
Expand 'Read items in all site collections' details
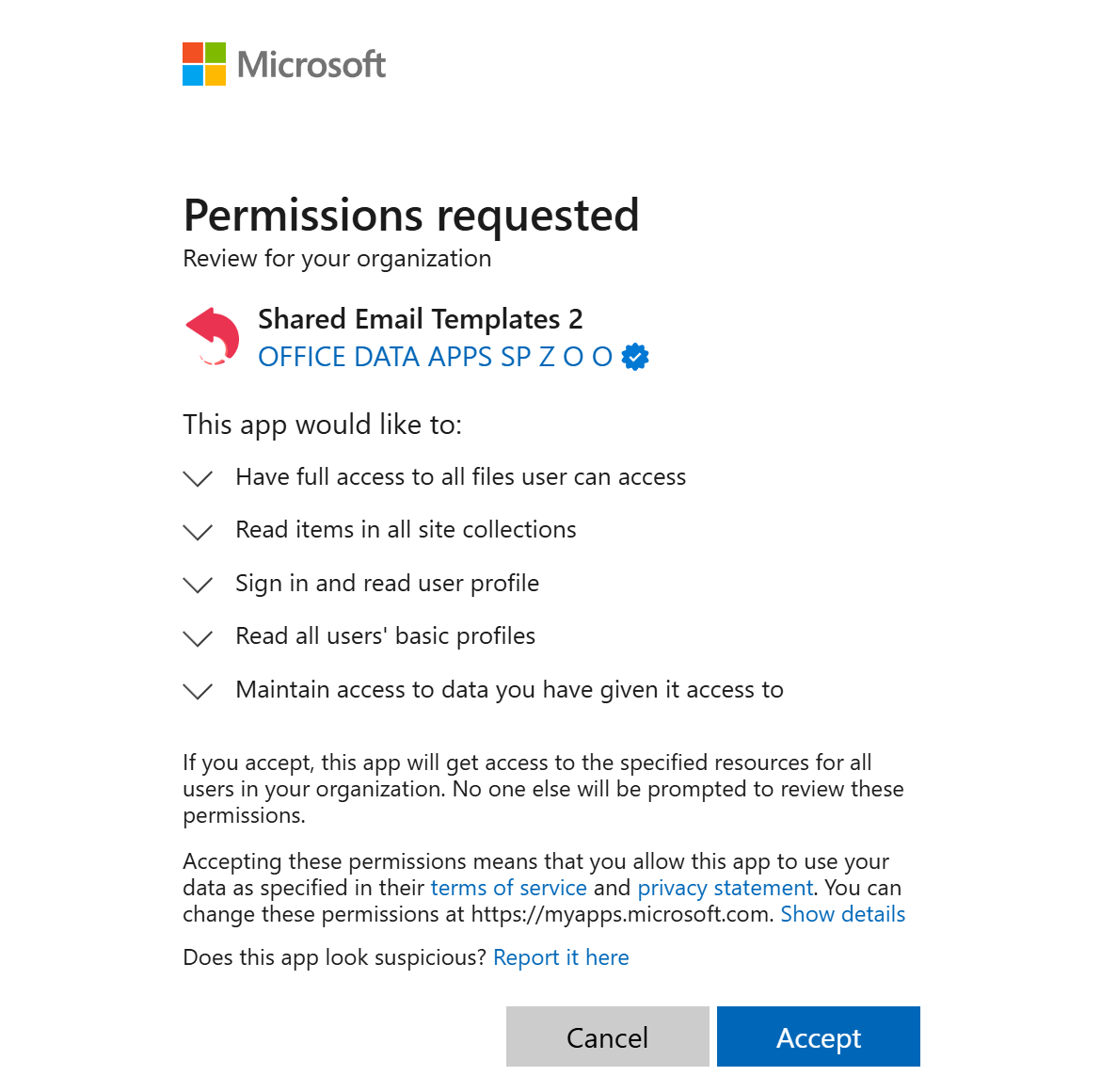point(198,531)
